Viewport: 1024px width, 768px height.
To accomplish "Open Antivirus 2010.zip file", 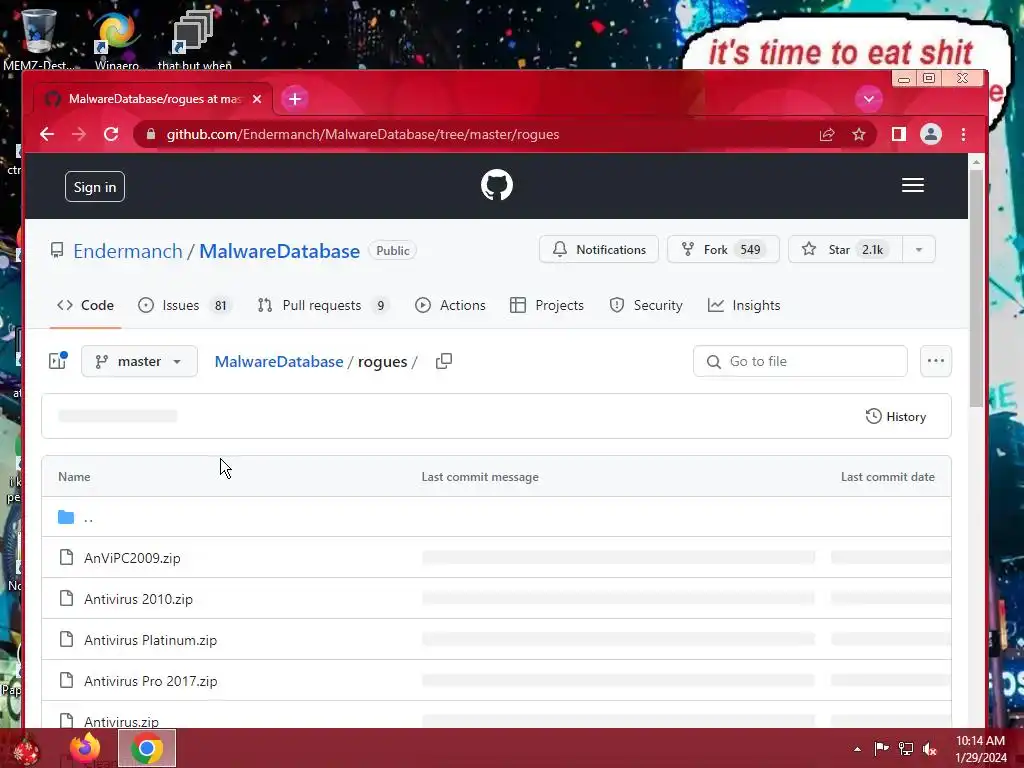I will tap(138, 599).
